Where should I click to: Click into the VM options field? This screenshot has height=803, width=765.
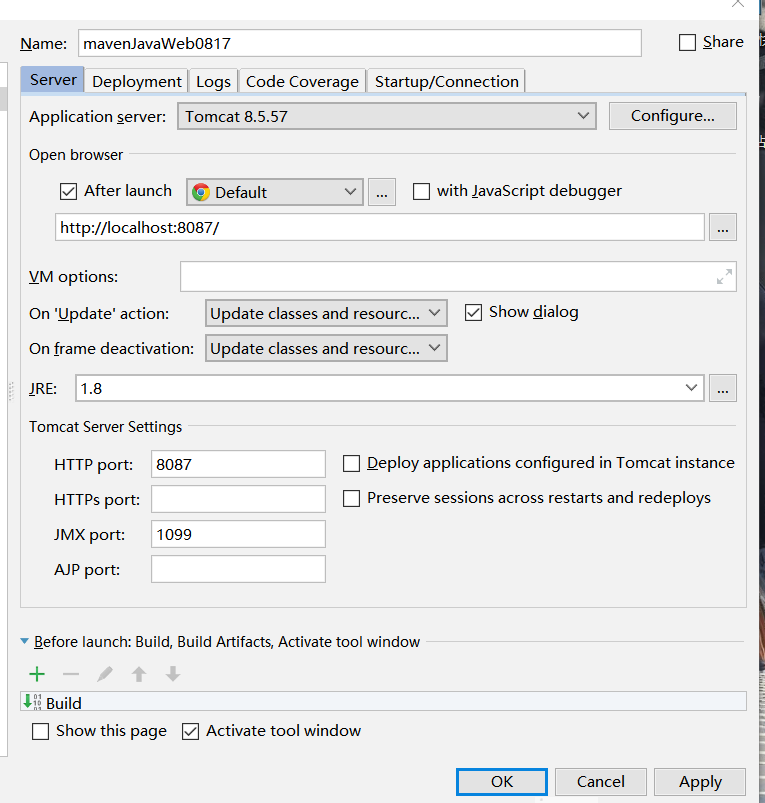tap(458, 277)
